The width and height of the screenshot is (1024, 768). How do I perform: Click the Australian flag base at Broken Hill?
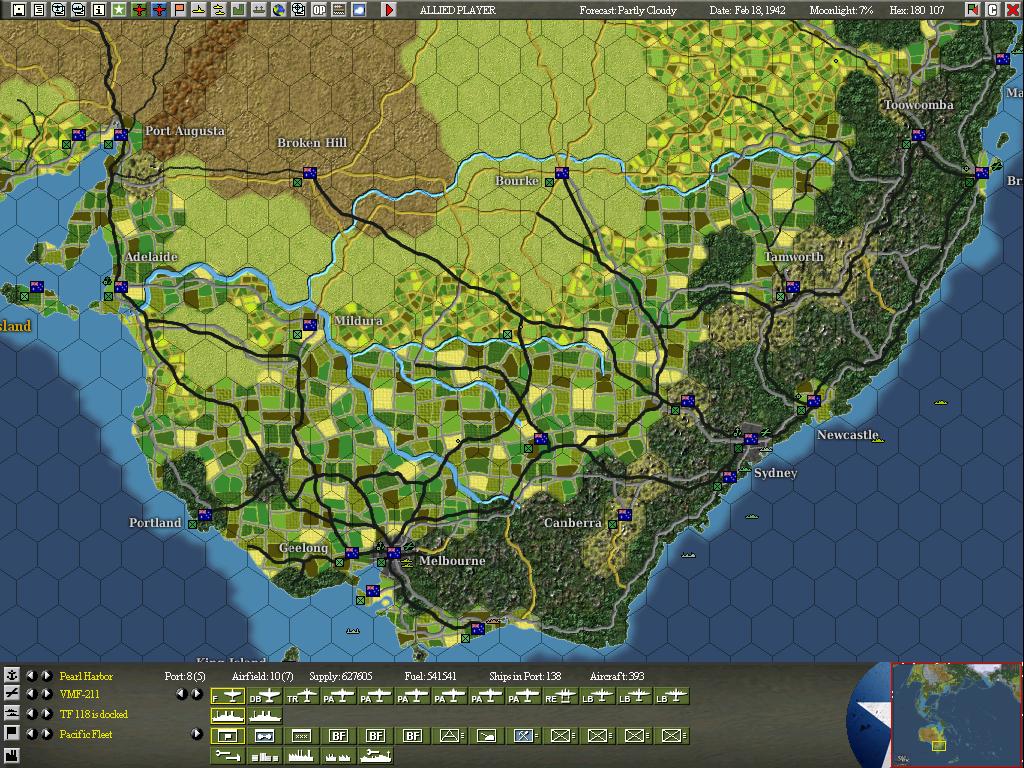click(310, 173)
